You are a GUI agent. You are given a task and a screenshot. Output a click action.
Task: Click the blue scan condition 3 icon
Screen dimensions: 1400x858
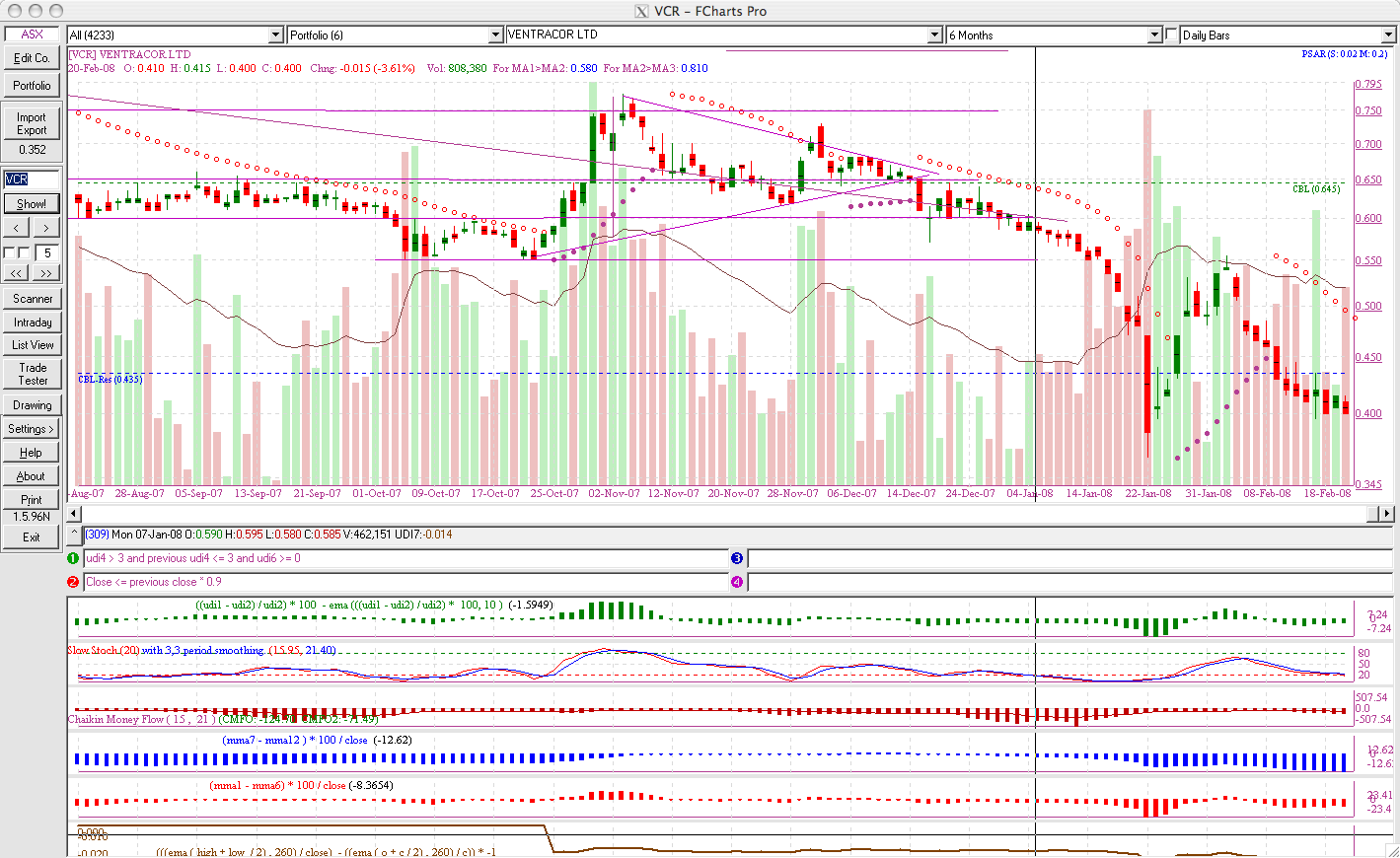737,558
